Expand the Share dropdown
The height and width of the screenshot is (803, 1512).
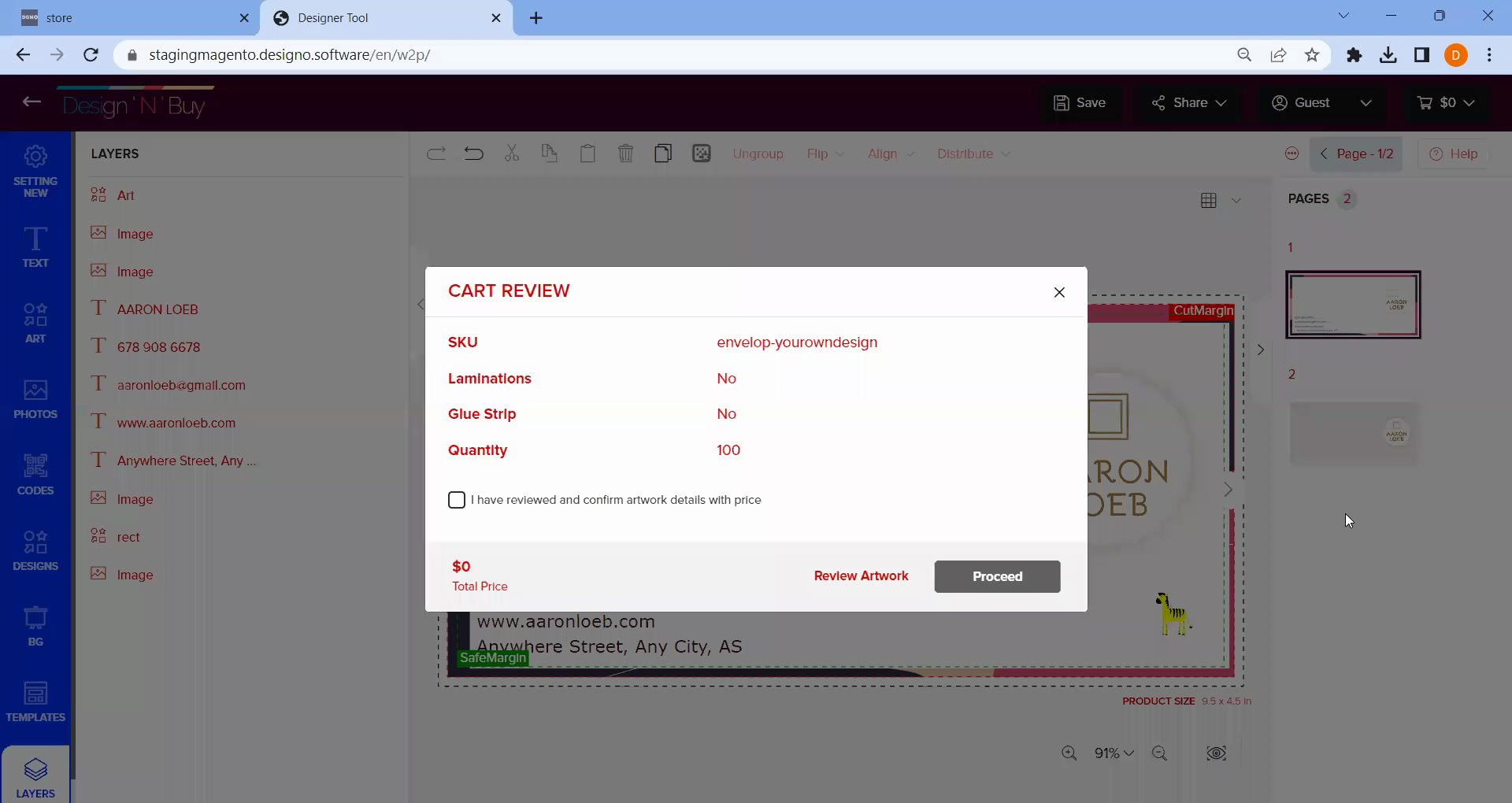click(1188, 103)
